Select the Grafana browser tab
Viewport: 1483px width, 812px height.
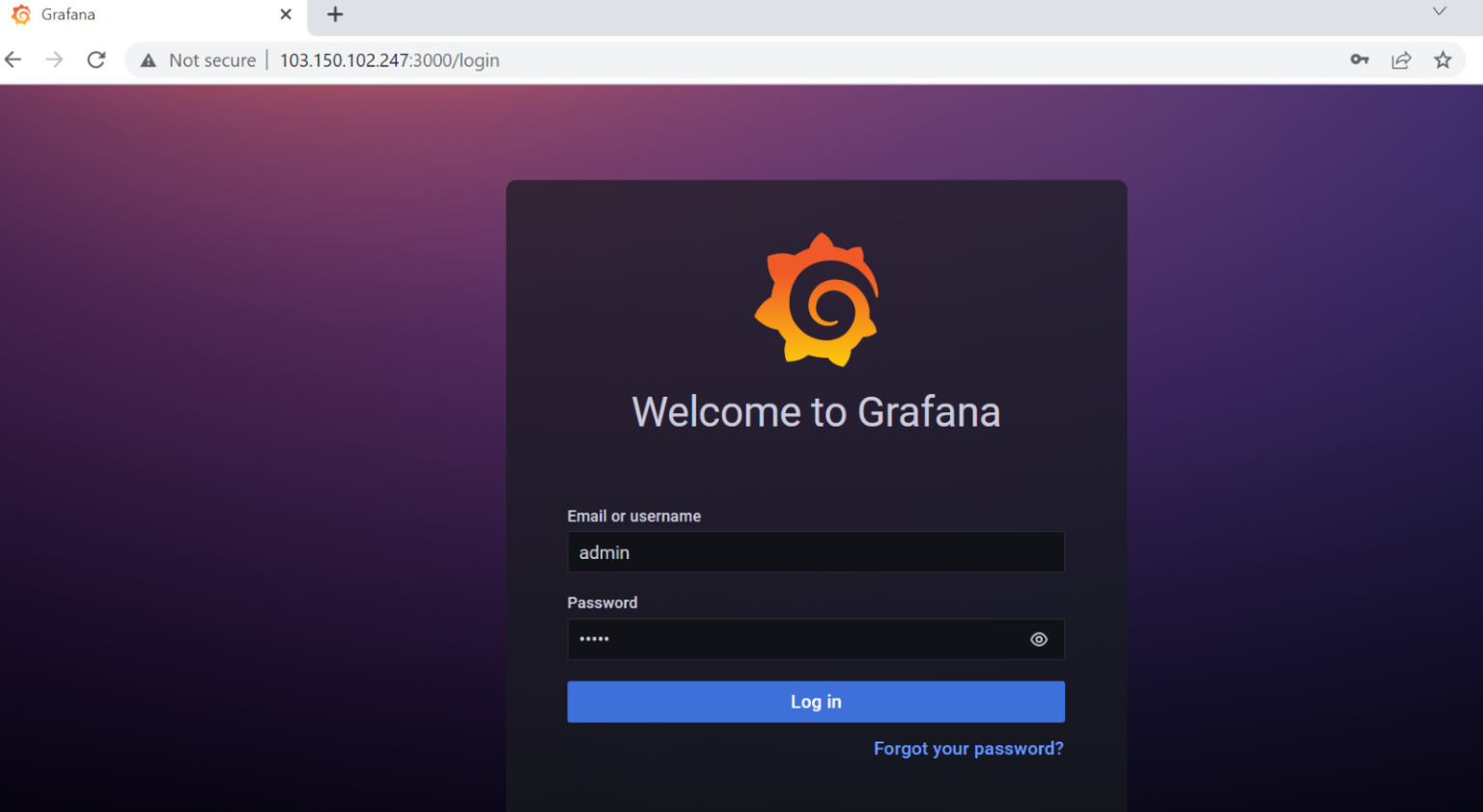pos(135,14)
